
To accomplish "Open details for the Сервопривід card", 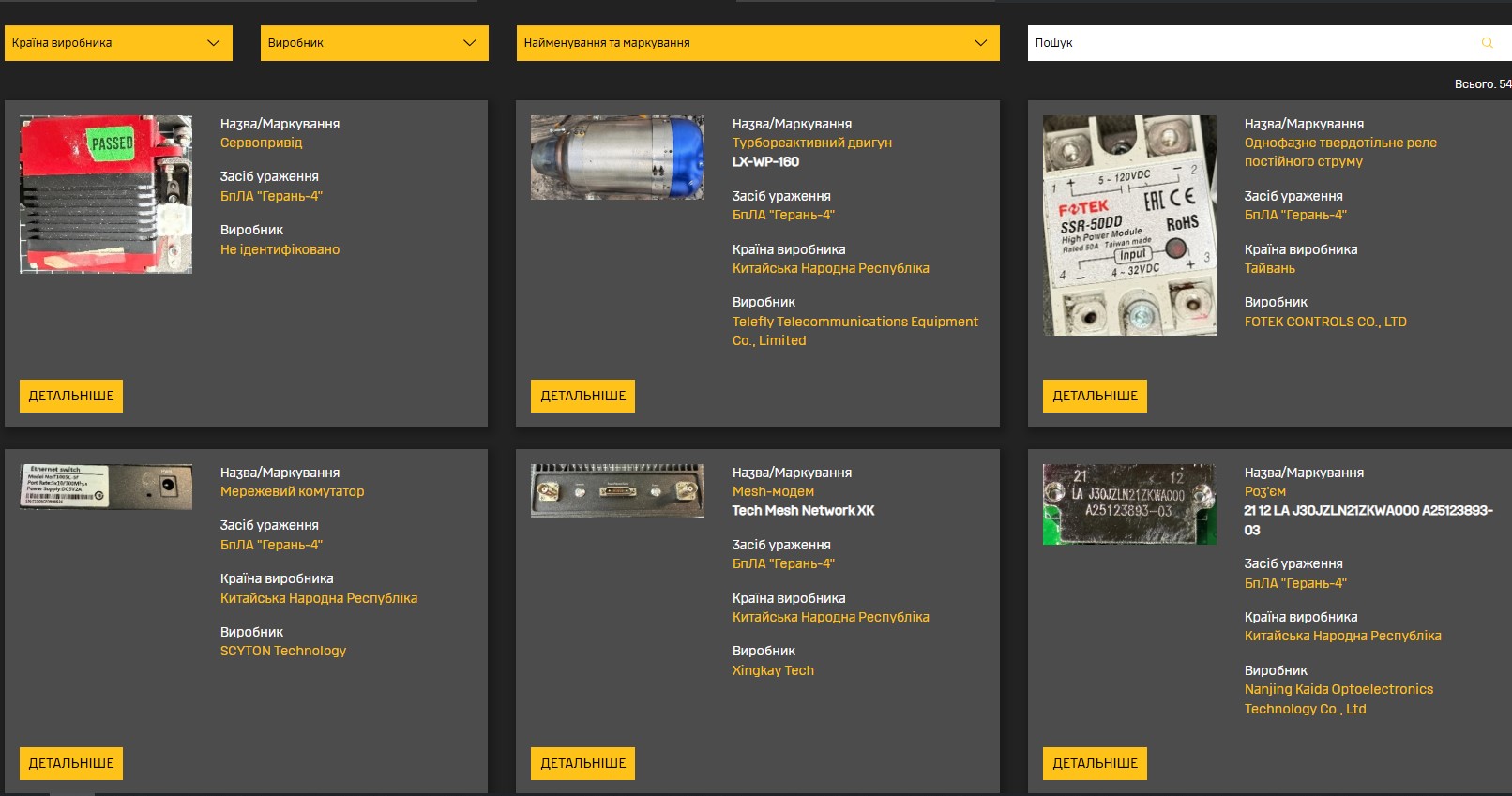I will tap(71, 396).
